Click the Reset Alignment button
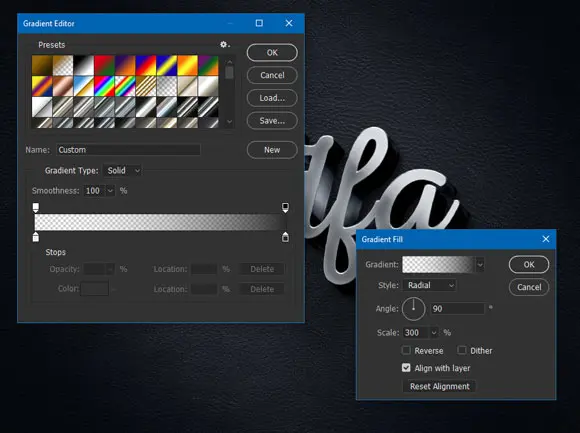This screenshot has height=433, width=580. click(x=439, y=386)
